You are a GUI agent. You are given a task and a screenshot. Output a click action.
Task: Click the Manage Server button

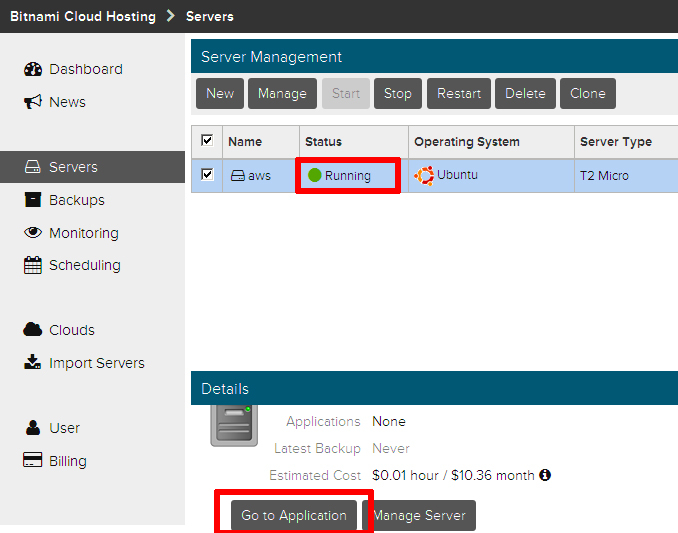click(419, 515)
